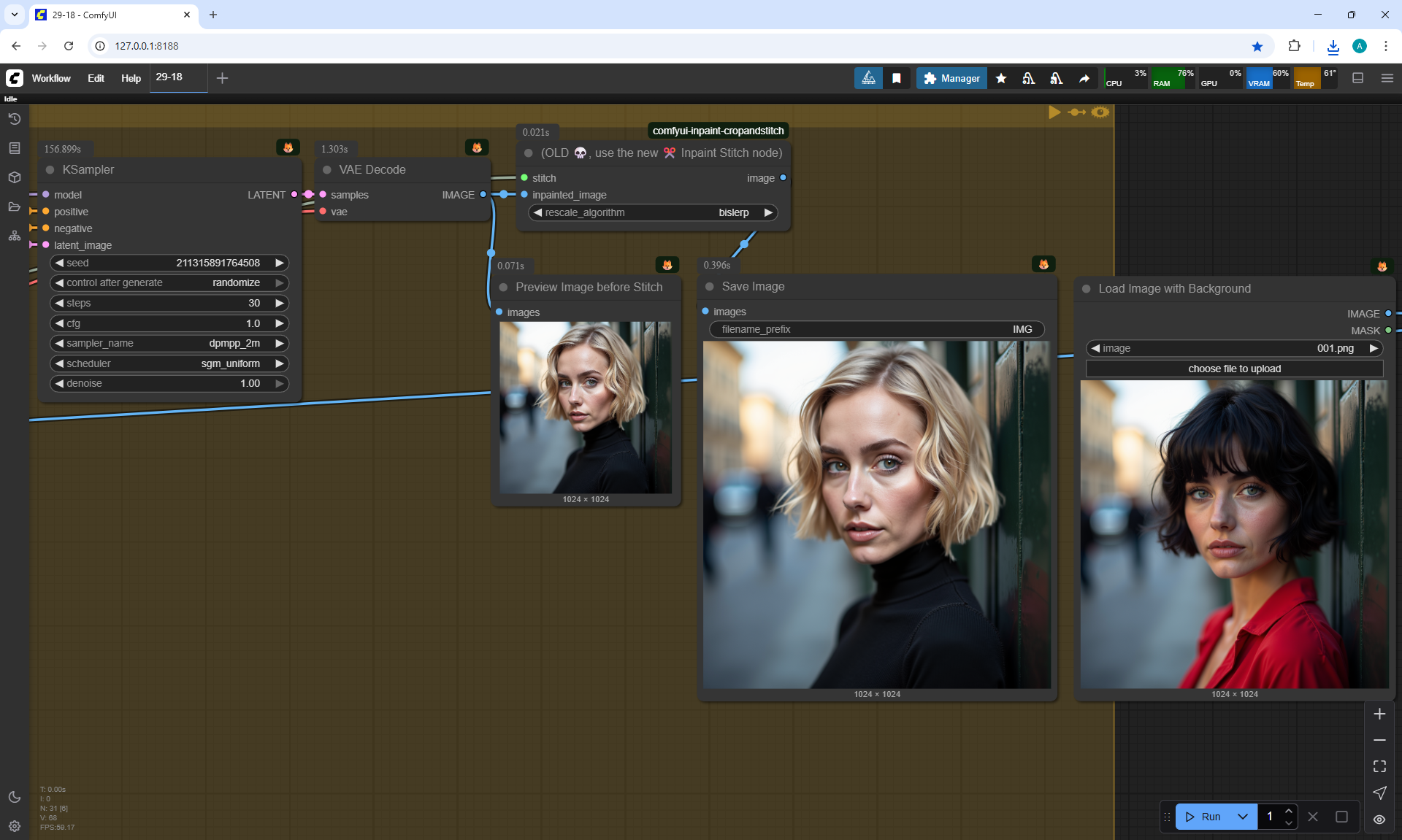Click the bookmark icon in top toolbar
Screen dimensions: 1402x840
pos(897,78)
